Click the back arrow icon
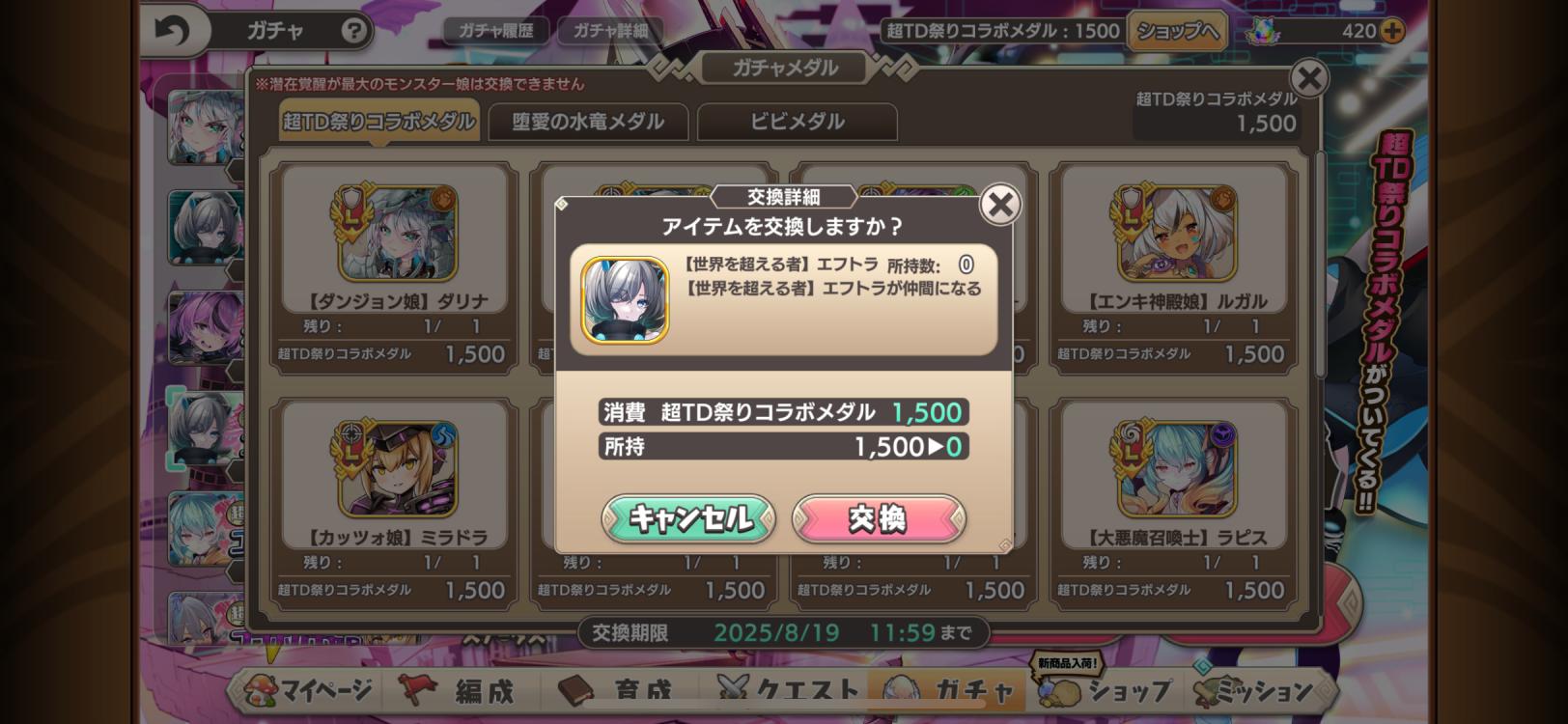Viewport: 1568px width, 724px height. 173,31
